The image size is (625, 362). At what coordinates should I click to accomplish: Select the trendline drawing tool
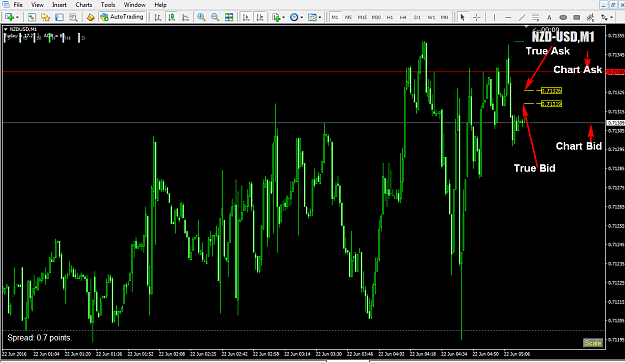[522, 17]
